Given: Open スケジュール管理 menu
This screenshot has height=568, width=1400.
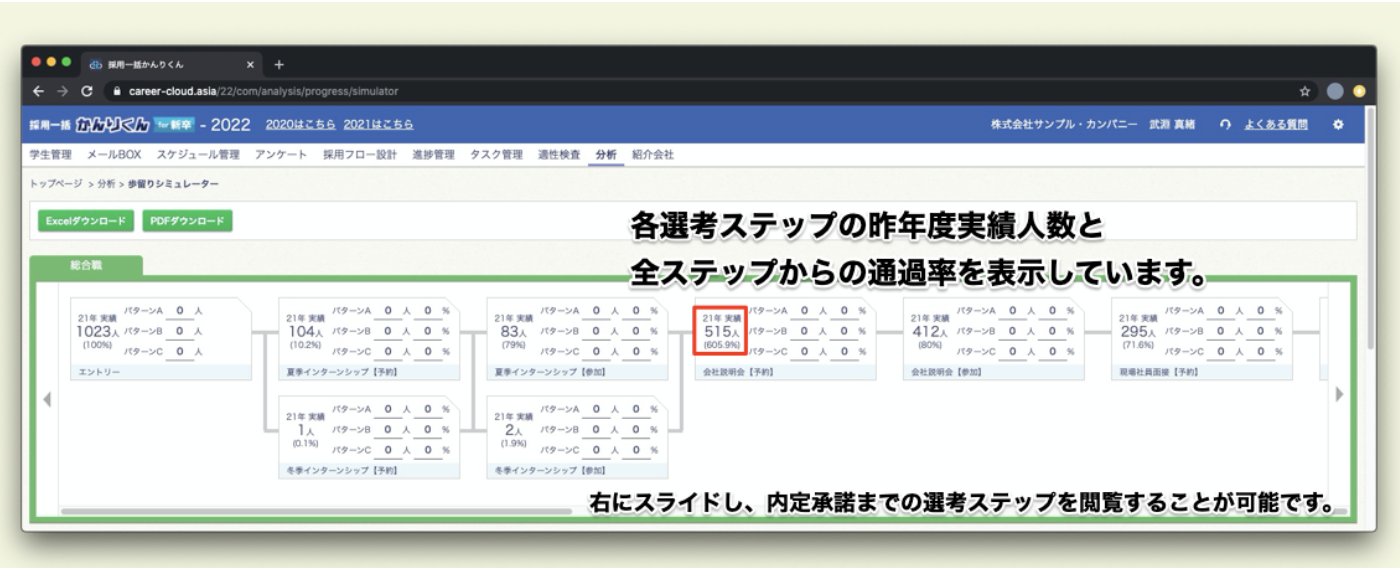Looking at the screenshot, I should click(x=199, y=155).
